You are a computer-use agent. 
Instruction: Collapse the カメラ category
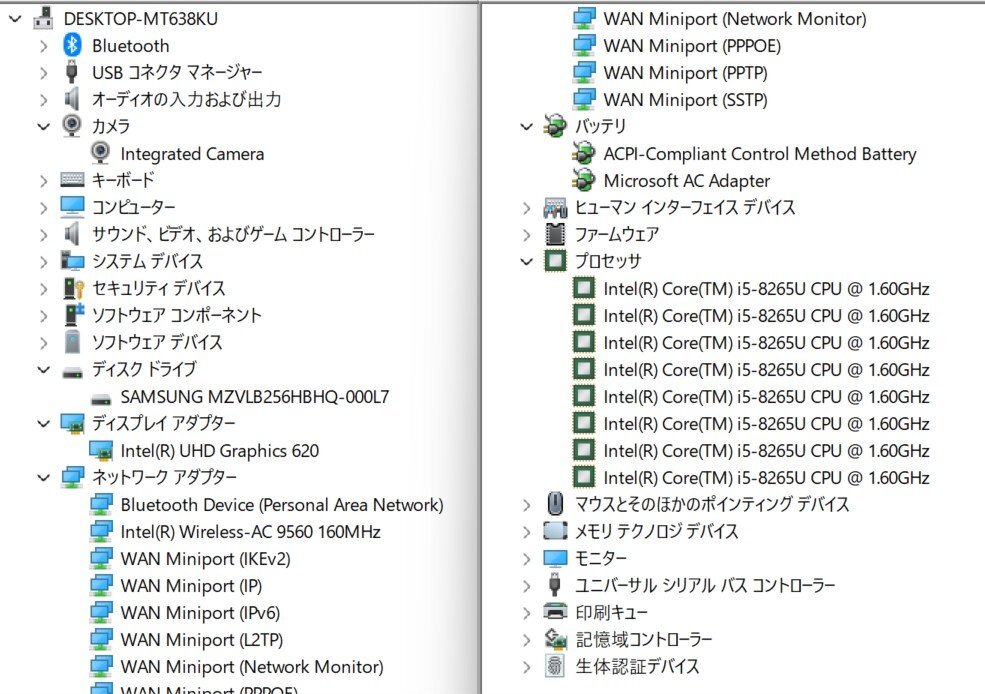[x=43, y=126]
